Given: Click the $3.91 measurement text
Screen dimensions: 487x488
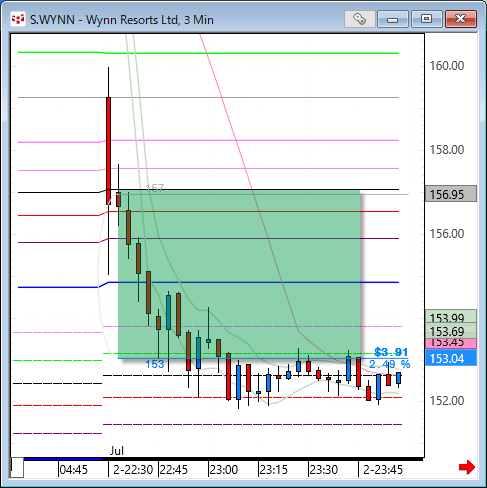Looking at the screenshot, I should (391, 352).
